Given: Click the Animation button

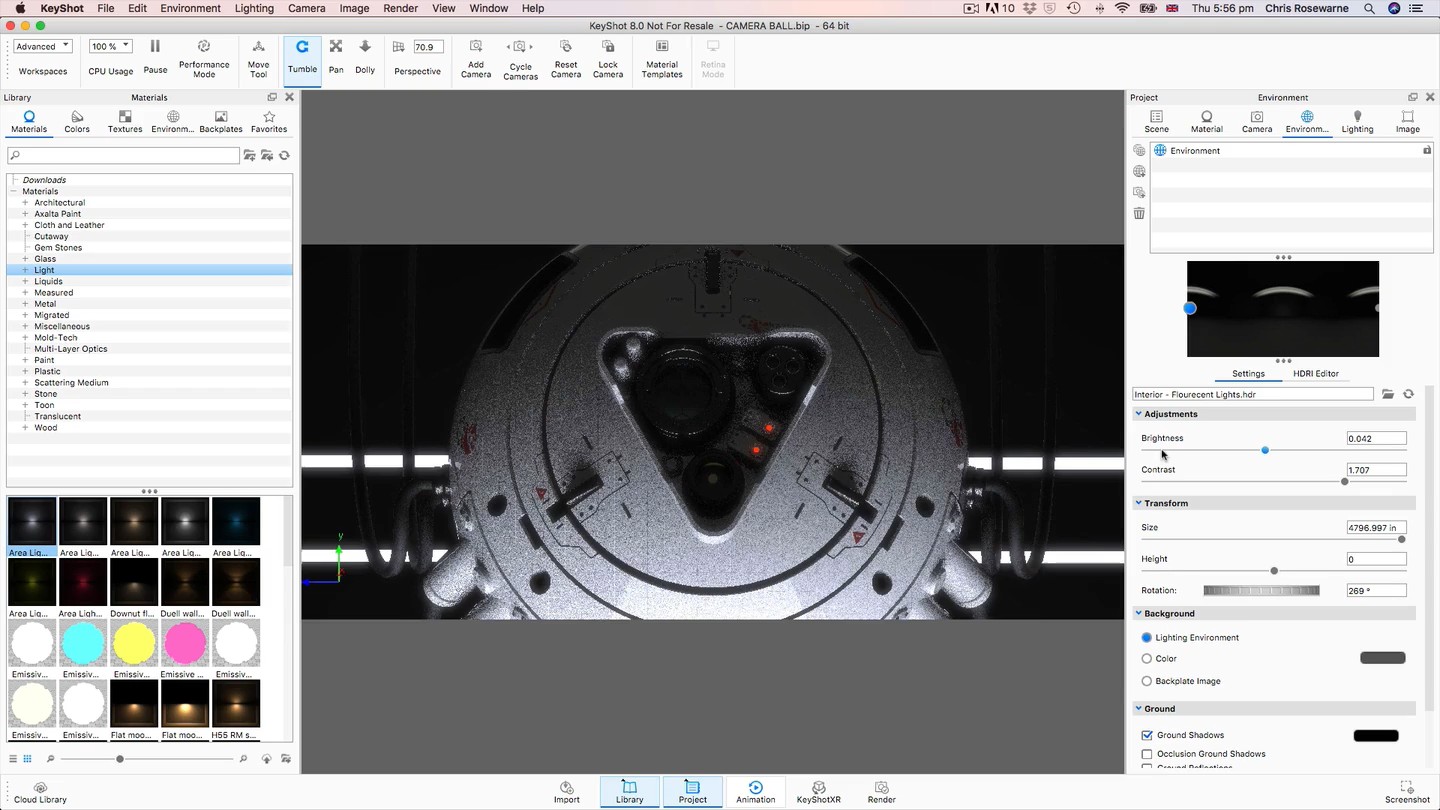Looking at the screenshot, I should 755,792.
